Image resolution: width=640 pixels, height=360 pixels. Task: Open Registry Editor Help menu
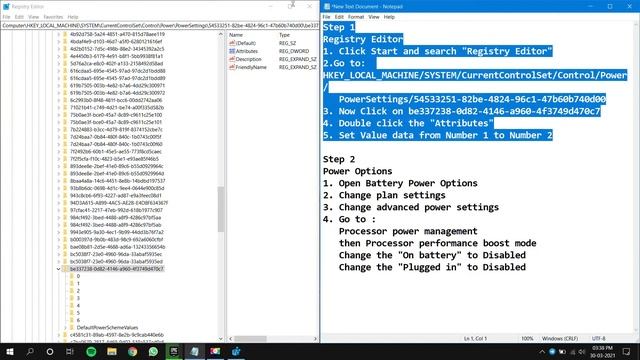[x=73, y=17]
